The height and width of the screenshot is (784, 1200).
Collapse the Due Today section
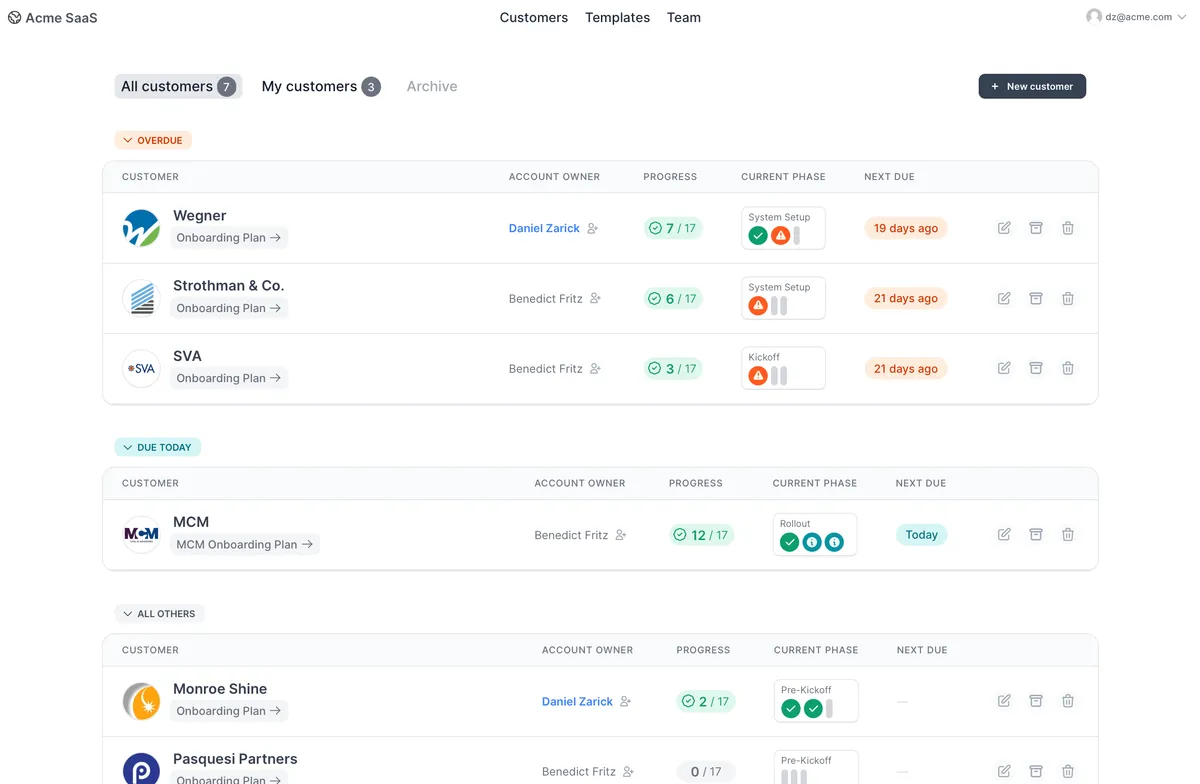(x=158, y=447)
